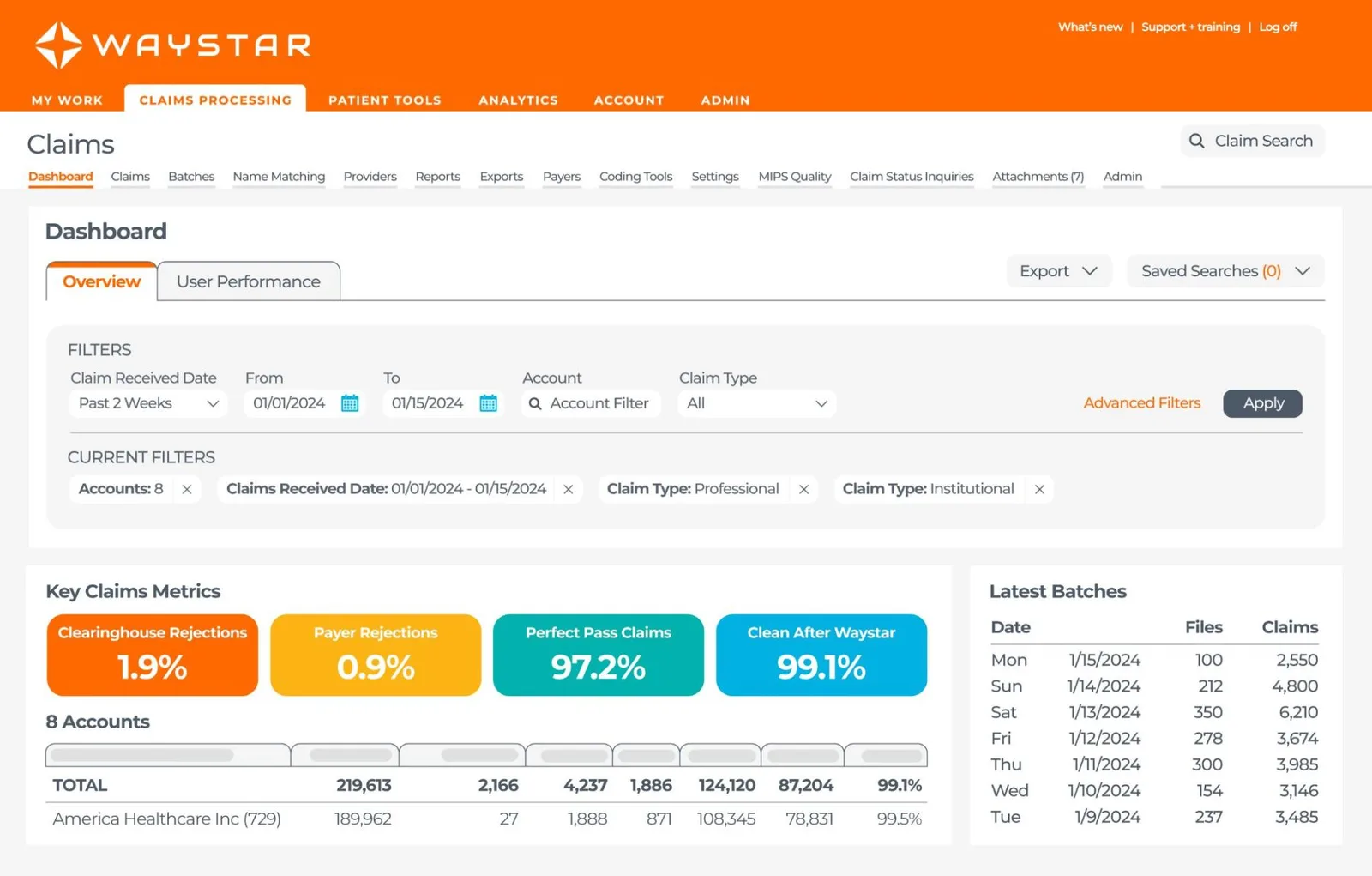Viewport: 1372px width, 876px height.
Task: Open the To date calendar picker
Action: [x=488, y=403]
